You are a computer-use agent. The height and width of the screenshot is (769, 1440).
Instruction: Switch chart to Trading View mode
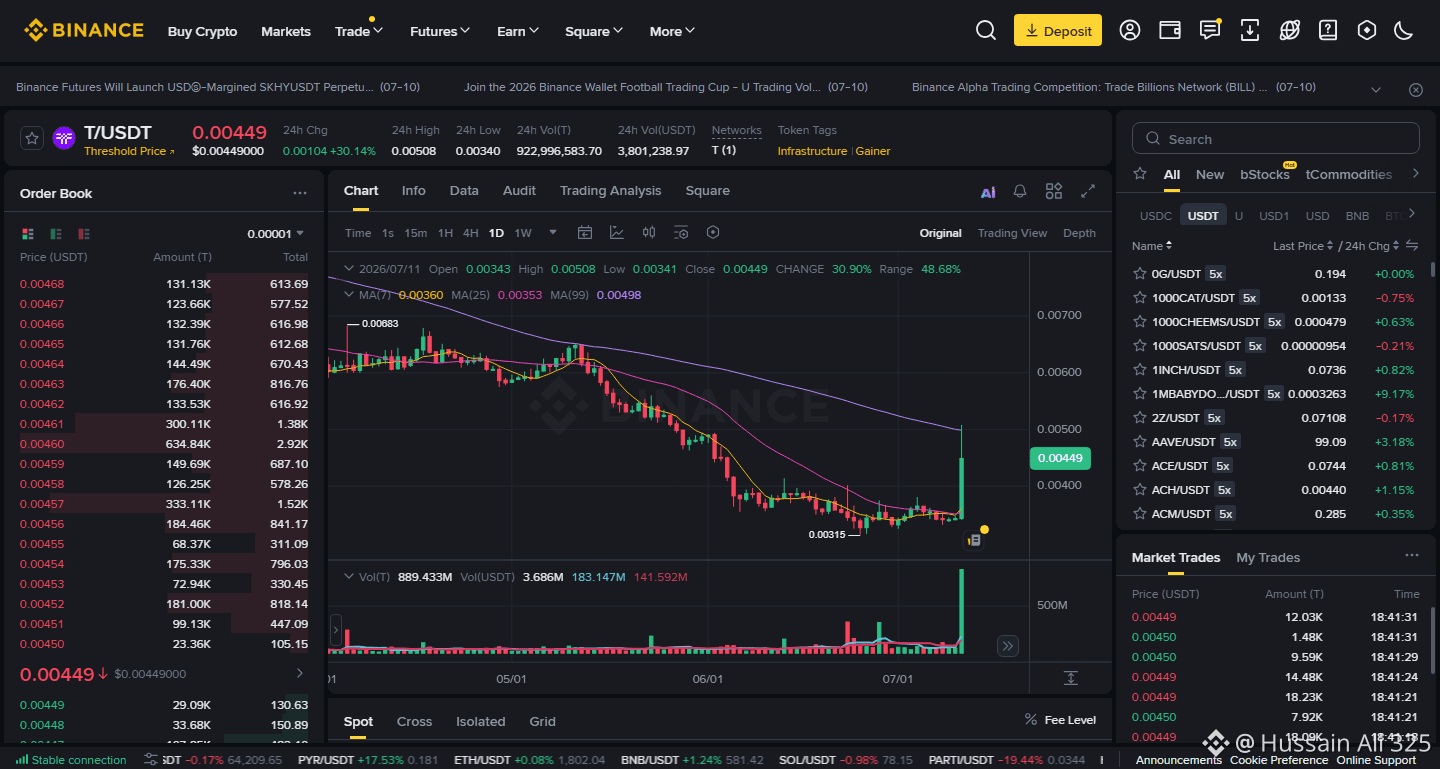tap(1013, 233)
